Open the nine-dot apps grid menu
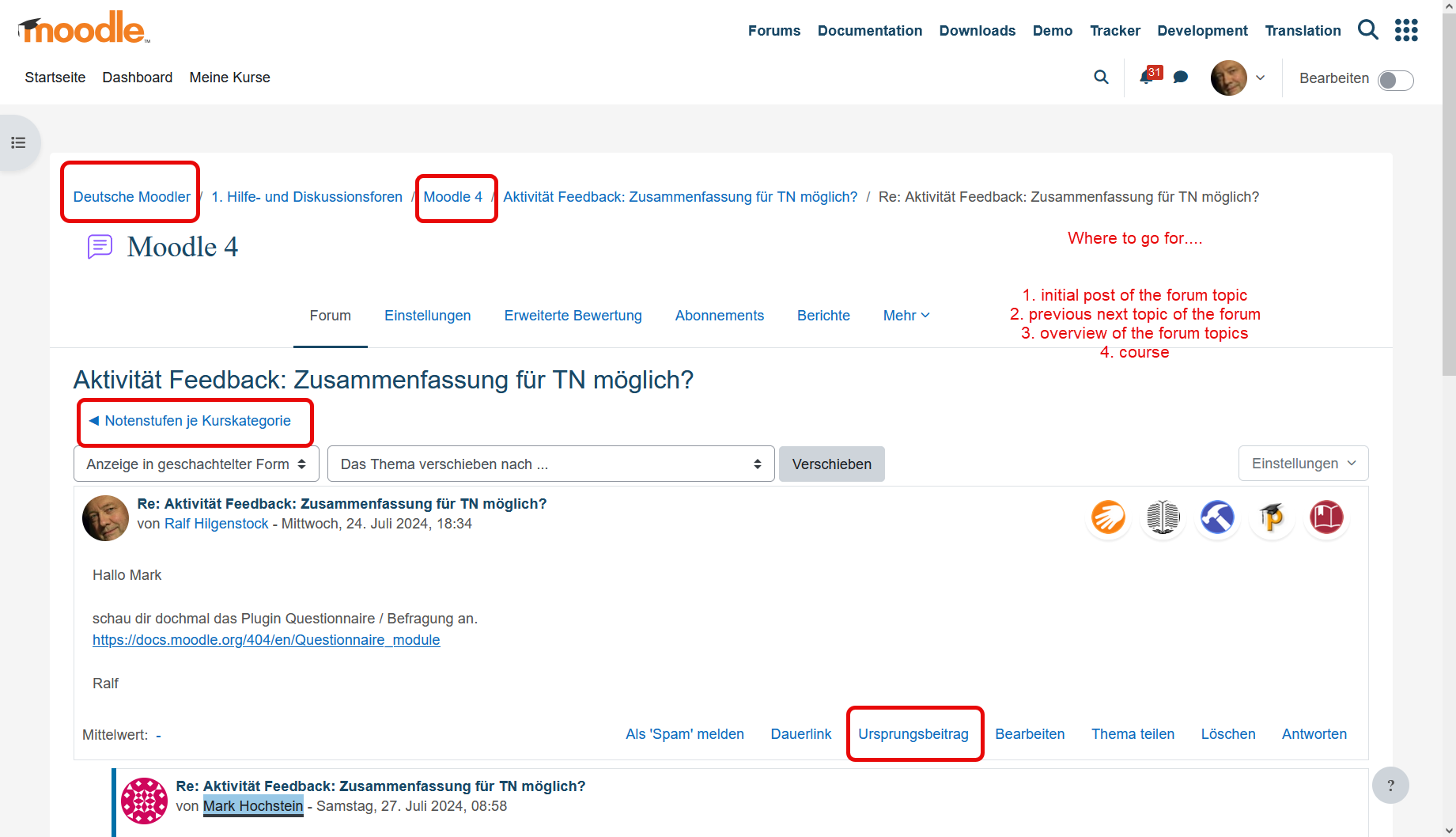 click(x=1406, y=30)
